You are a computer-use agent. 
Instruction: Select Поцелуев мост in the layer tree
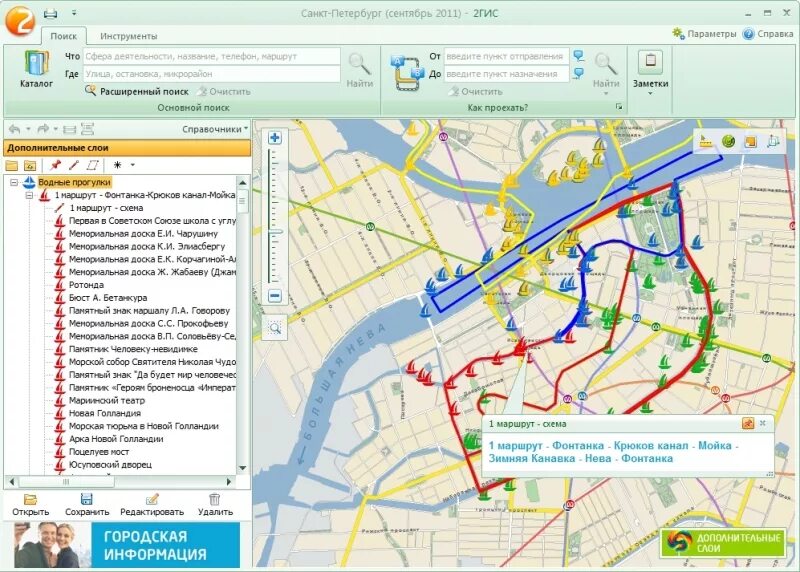99,452
